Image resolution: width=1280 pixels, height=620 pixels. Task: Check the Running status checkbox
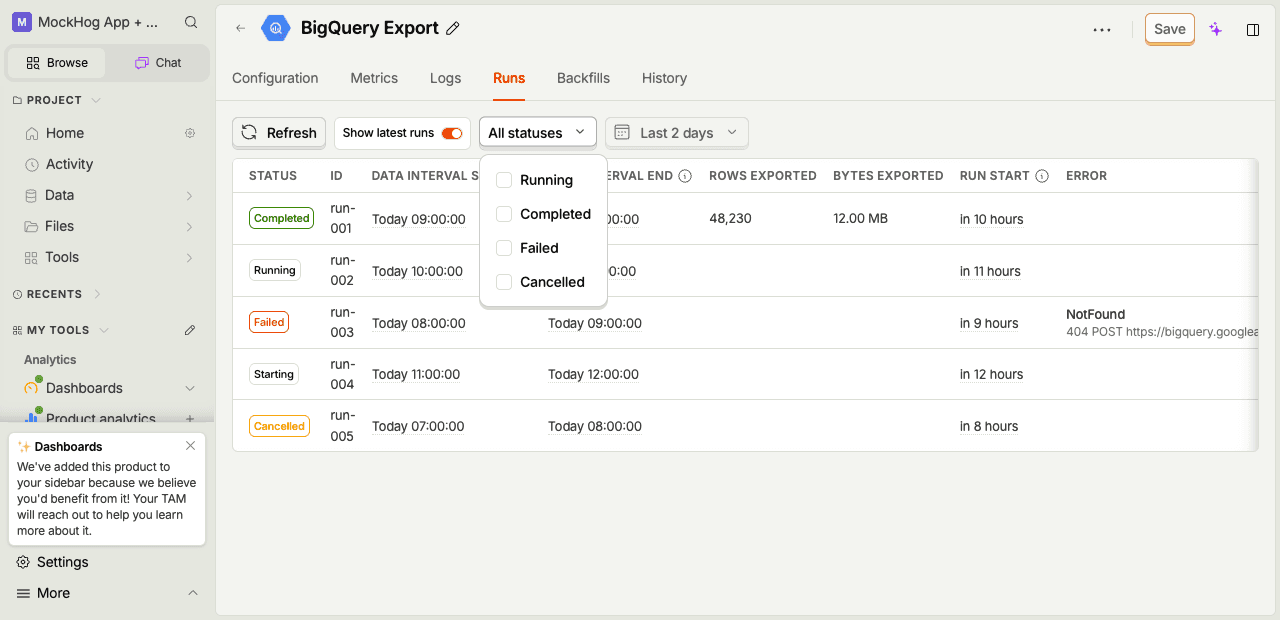(504, 180)
